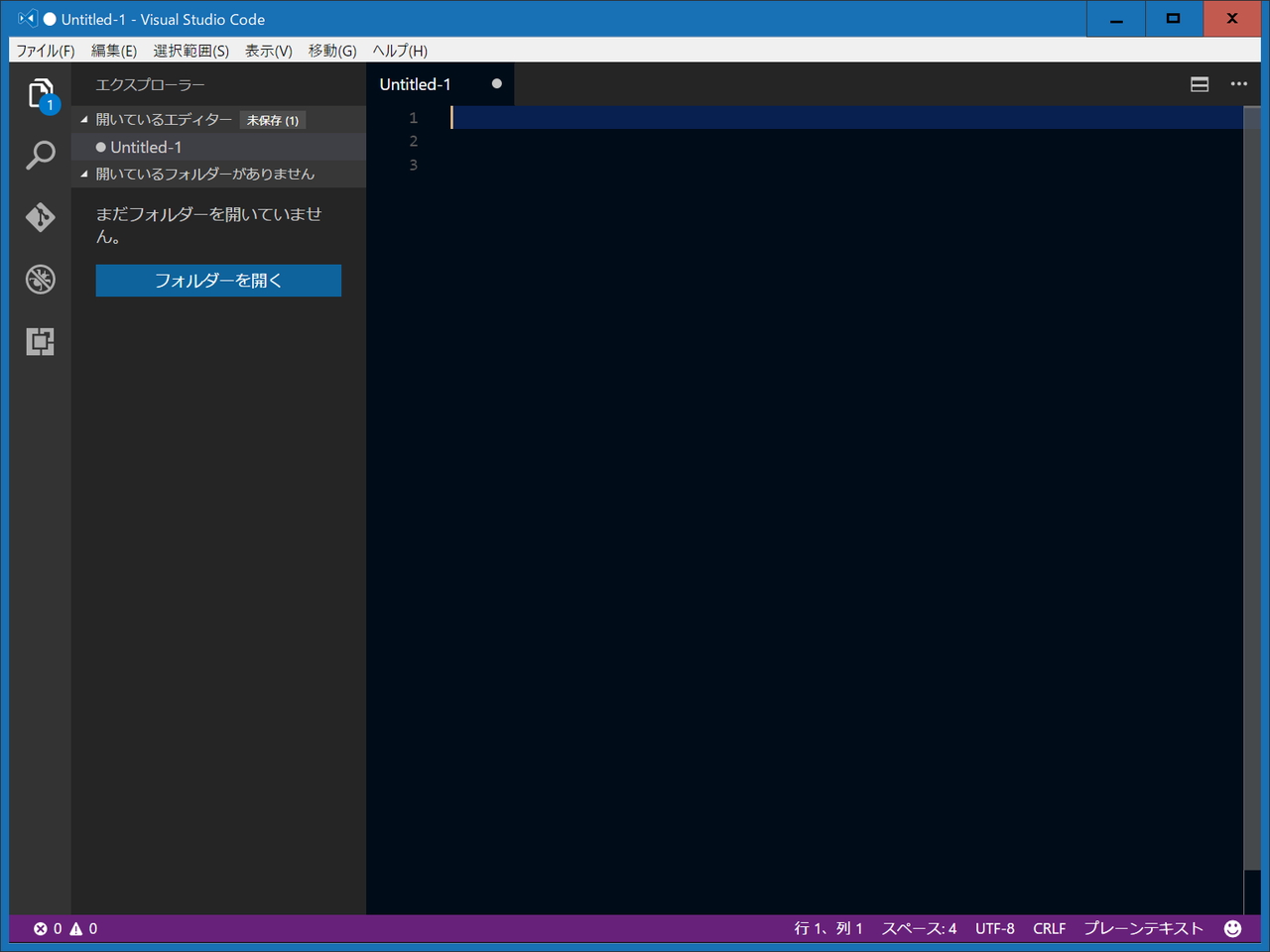Click the フォルダーを開く button
This screenshot has width=1270, height=952.
218,281
